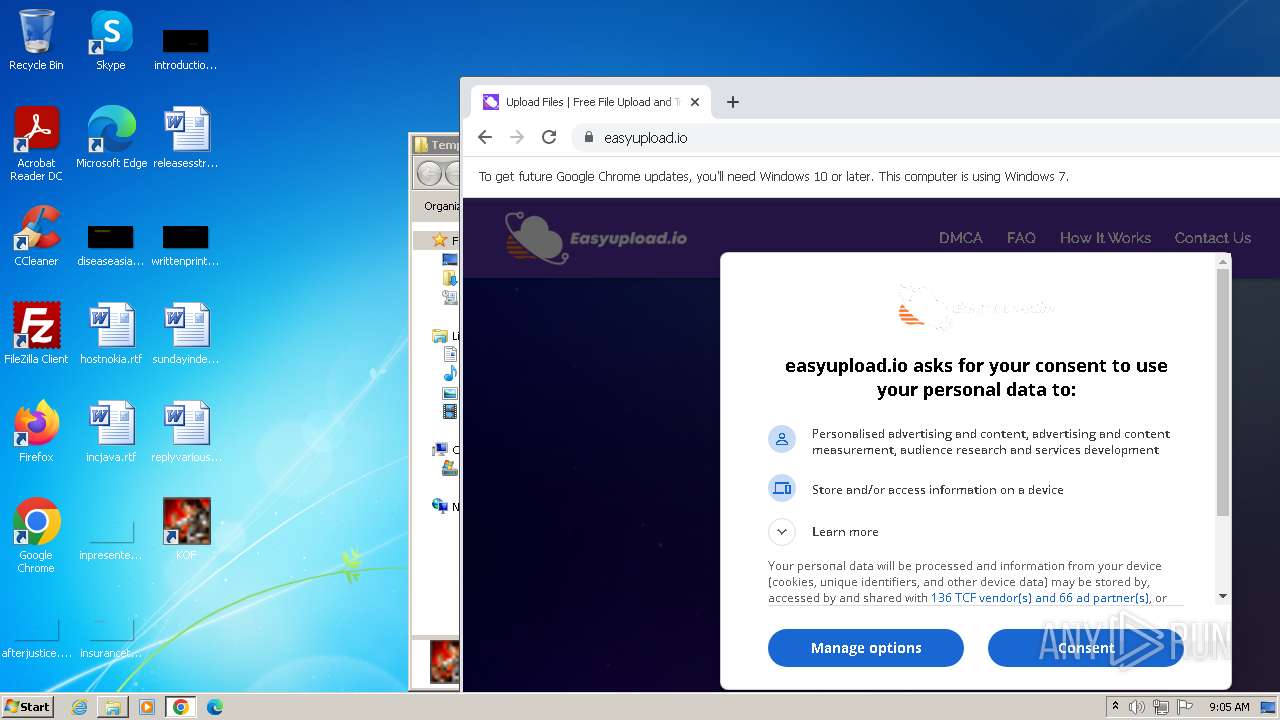The image size is (1280, 720).
Task: Open the FAQ page link
Action: pos(1021,238)
